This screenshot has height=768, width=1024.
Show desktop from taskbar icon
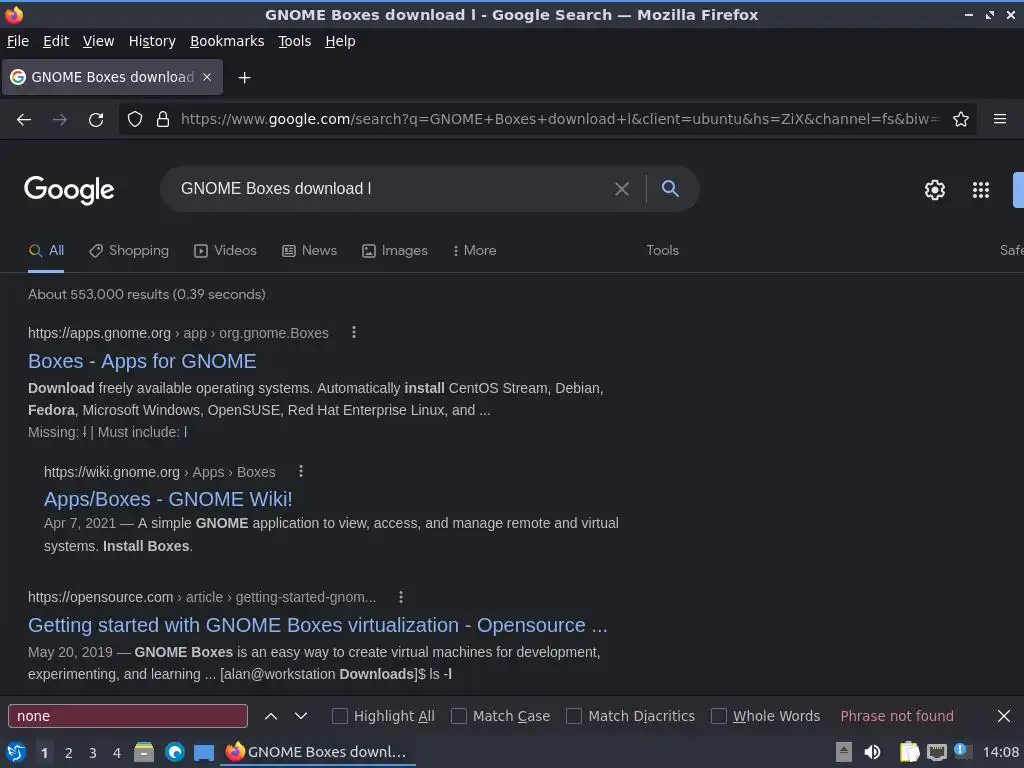click(204, 753)
